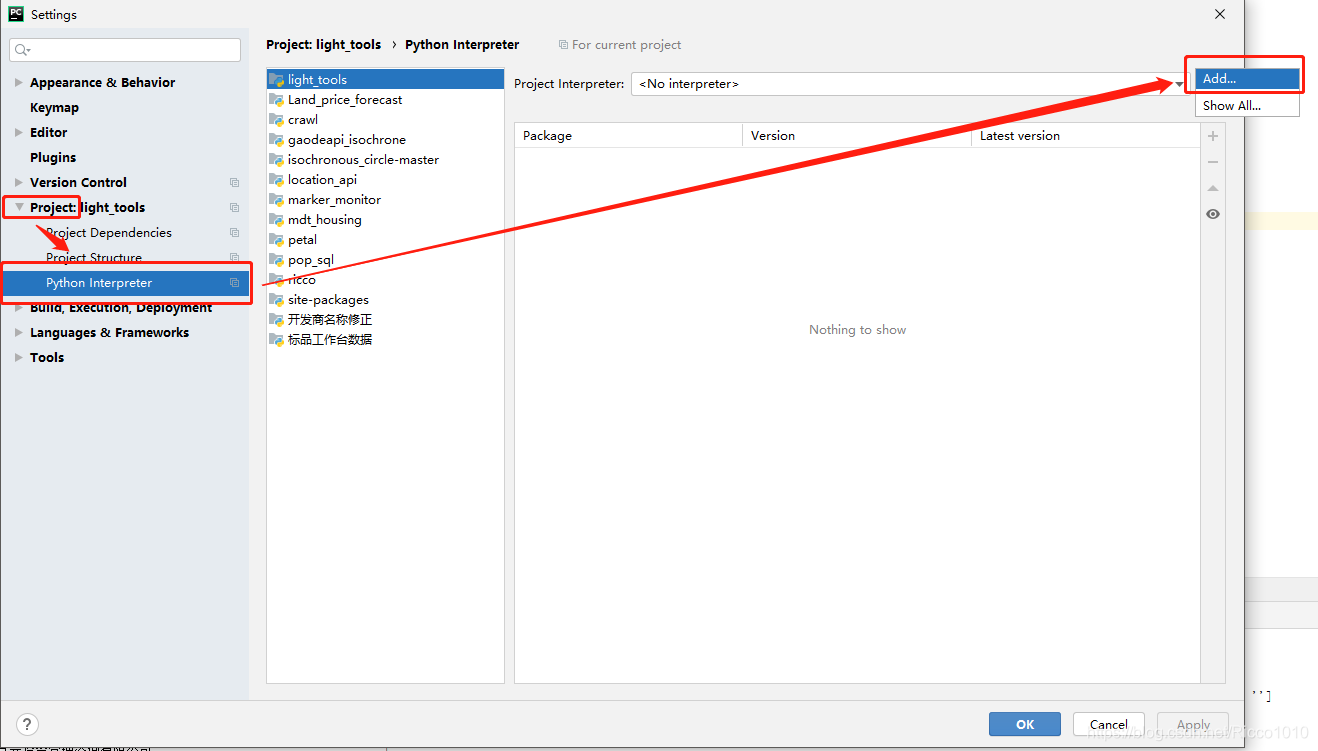Click the Apply button

coord(1193,725)
